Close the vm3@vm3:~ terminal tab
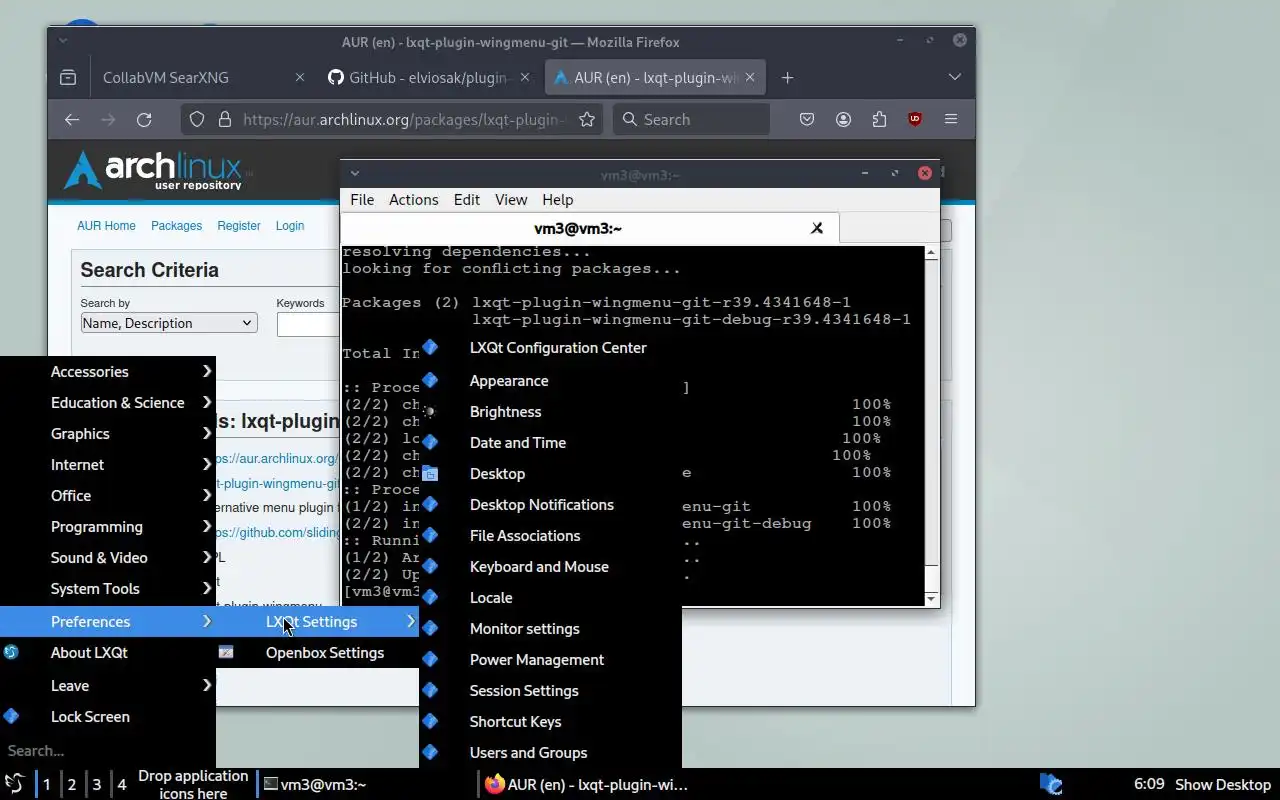This screenshot has width=1280, height=800. tap(817, 228)
